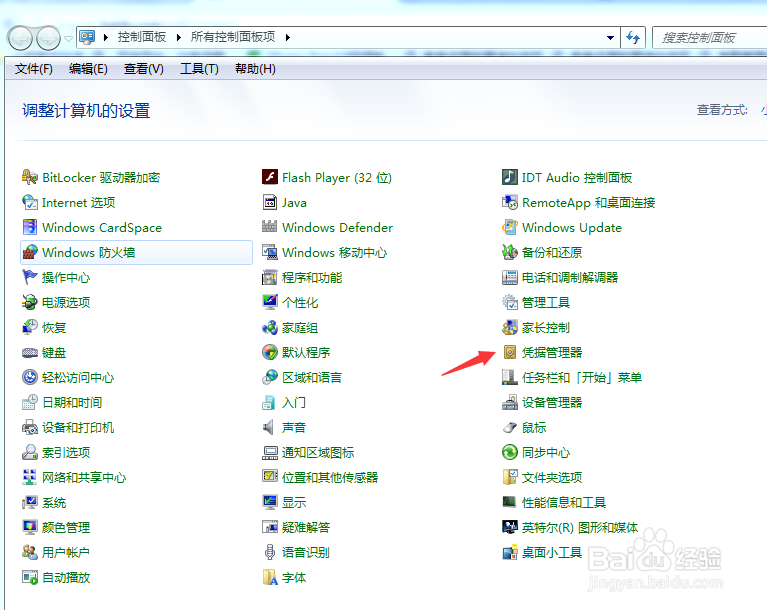This screenshot has width=767, height=610.
Task: Click the 所有控制面板项 breadcrumb
Action: [233, 37]
